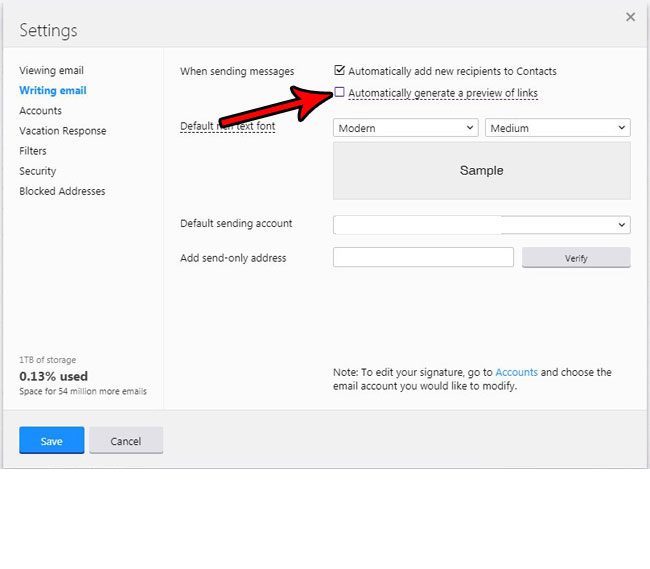Save the settings changes
This screenshot has height=569, width=650.
52,441
